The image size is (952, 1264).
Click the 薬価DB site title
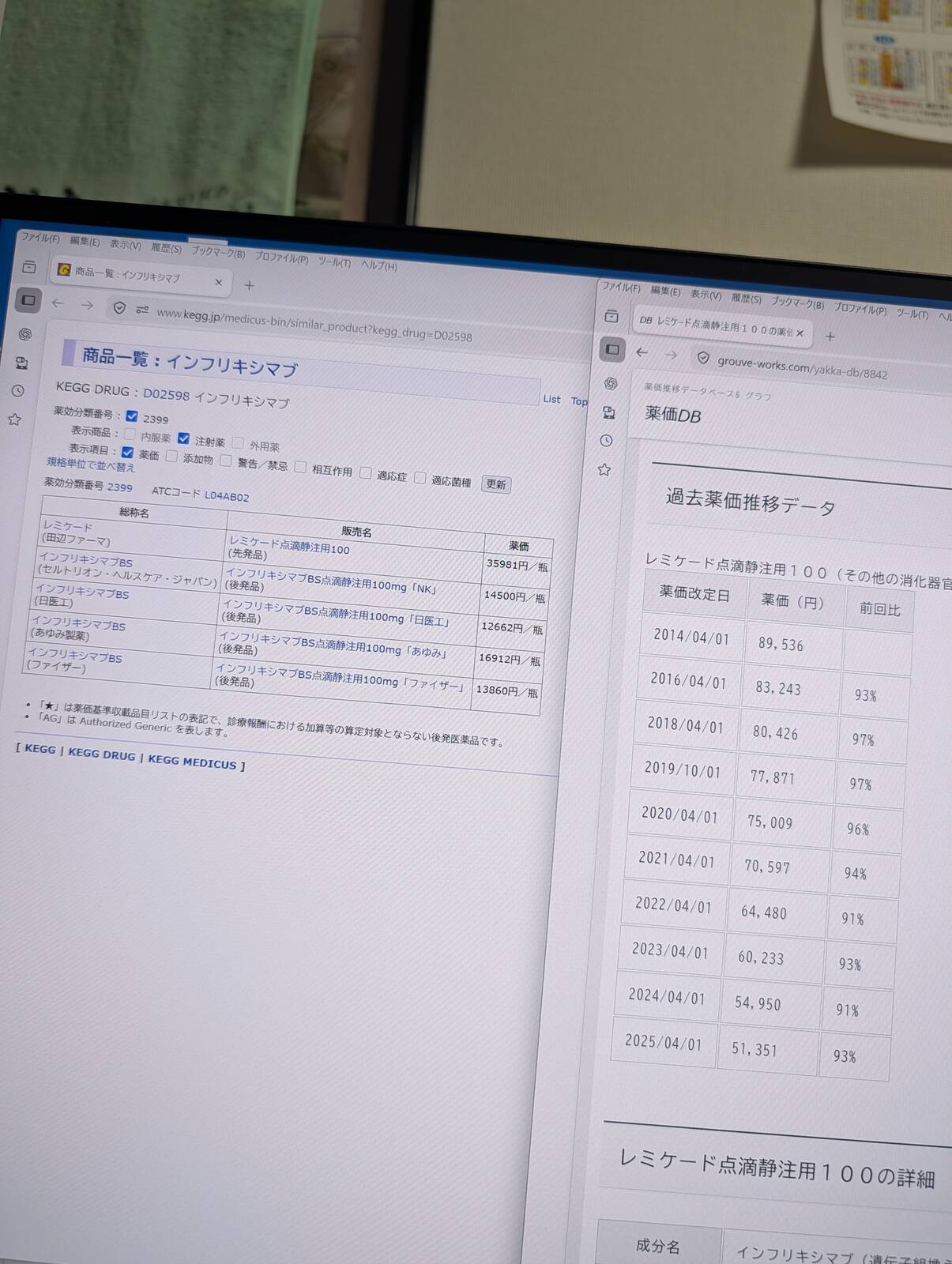tap(672, 414)
